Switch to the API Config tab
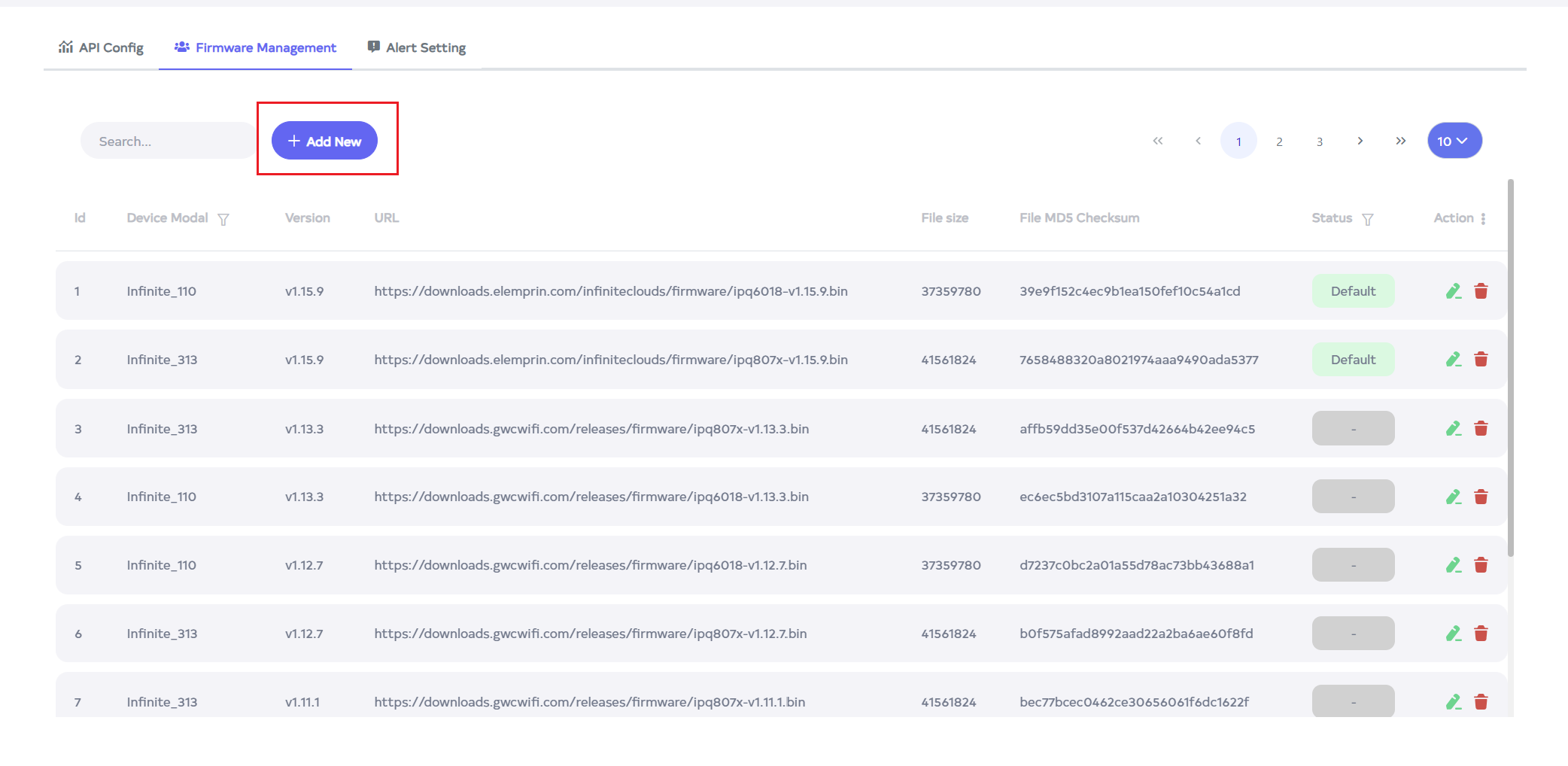Viewport: 1568px width, 766px height. [102, 47]
